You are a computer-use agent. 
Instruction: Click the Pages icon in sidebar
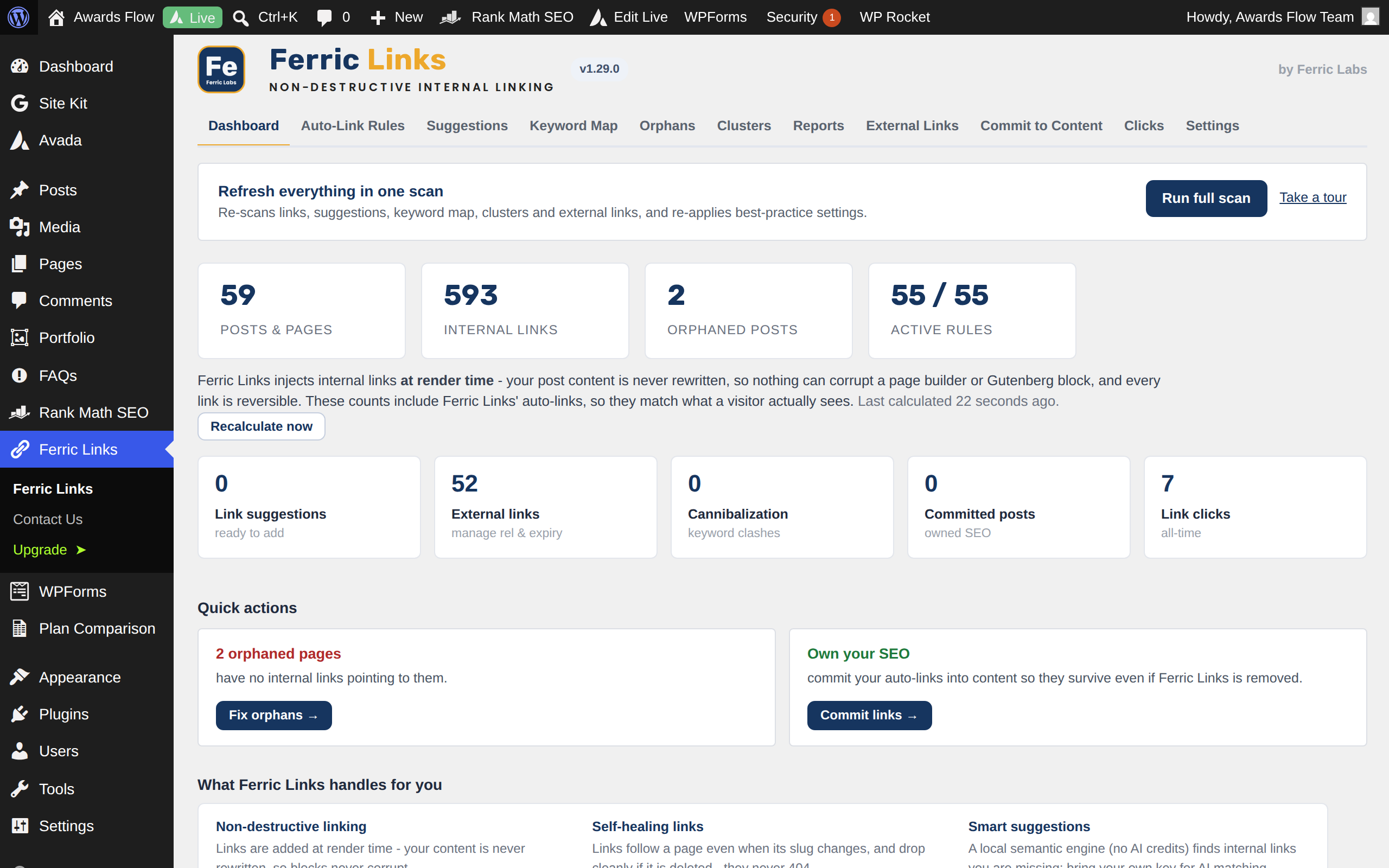click(20, 264)
